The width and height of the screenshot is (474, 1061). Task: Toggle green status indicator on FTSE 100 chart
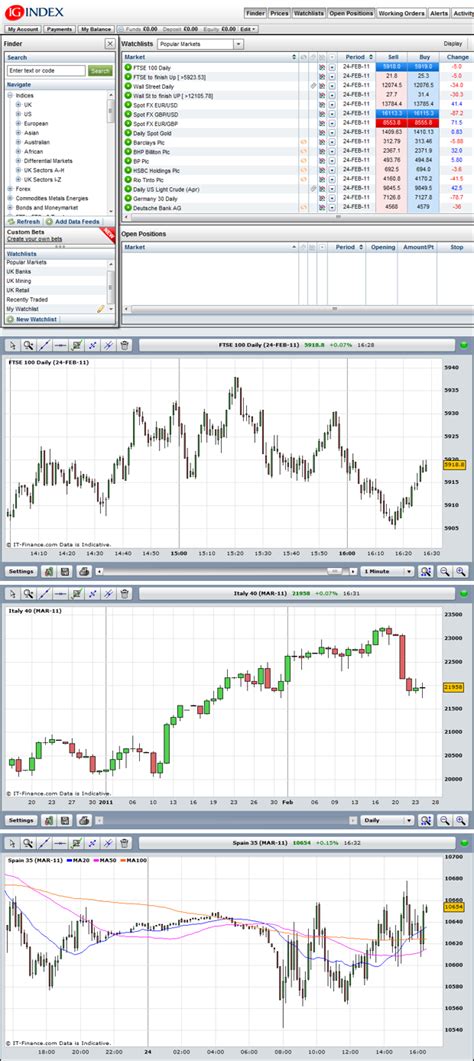click(463, 345)
